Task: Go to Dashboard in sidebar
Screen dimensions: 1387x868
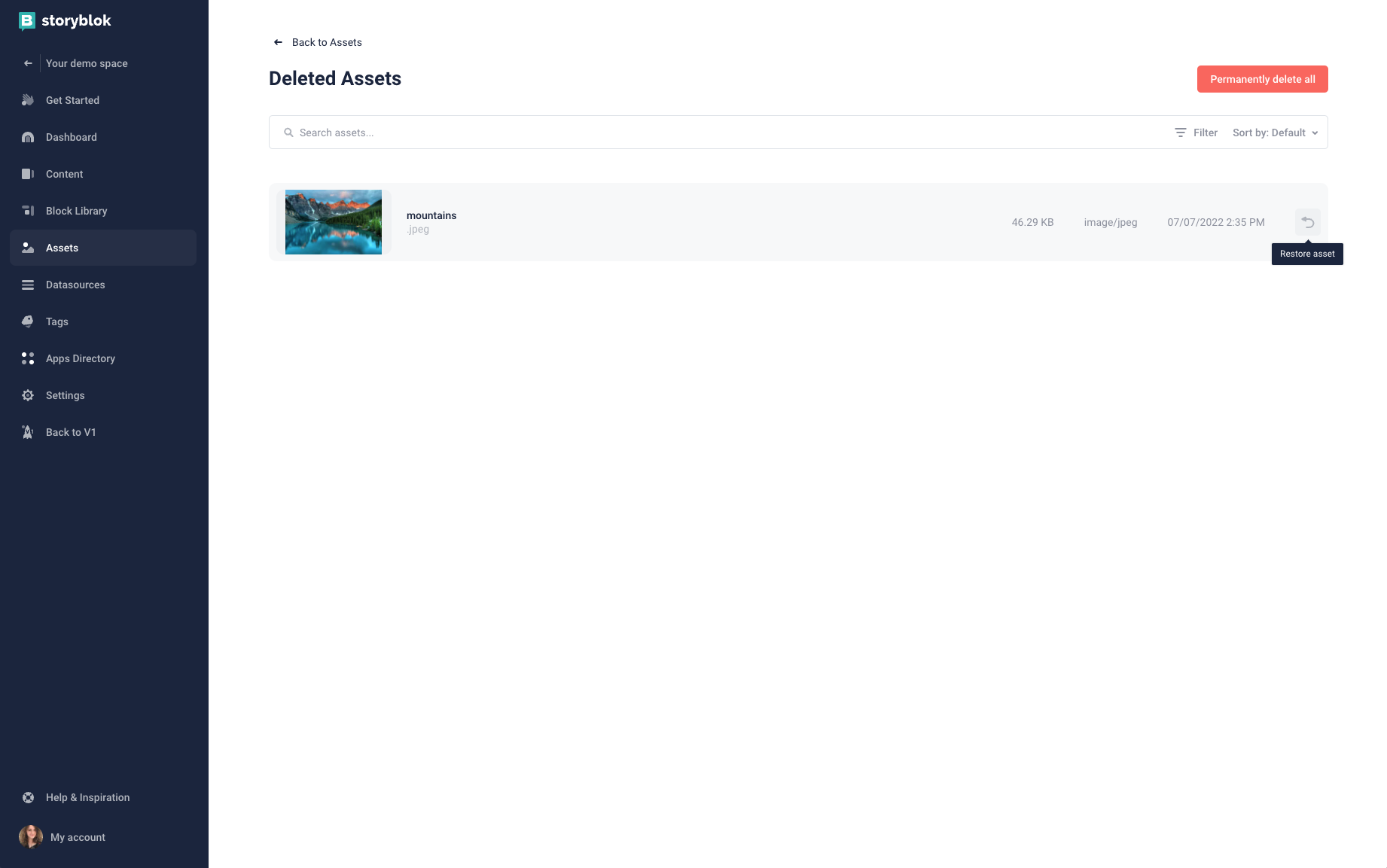Action: (x=72, y=137)
